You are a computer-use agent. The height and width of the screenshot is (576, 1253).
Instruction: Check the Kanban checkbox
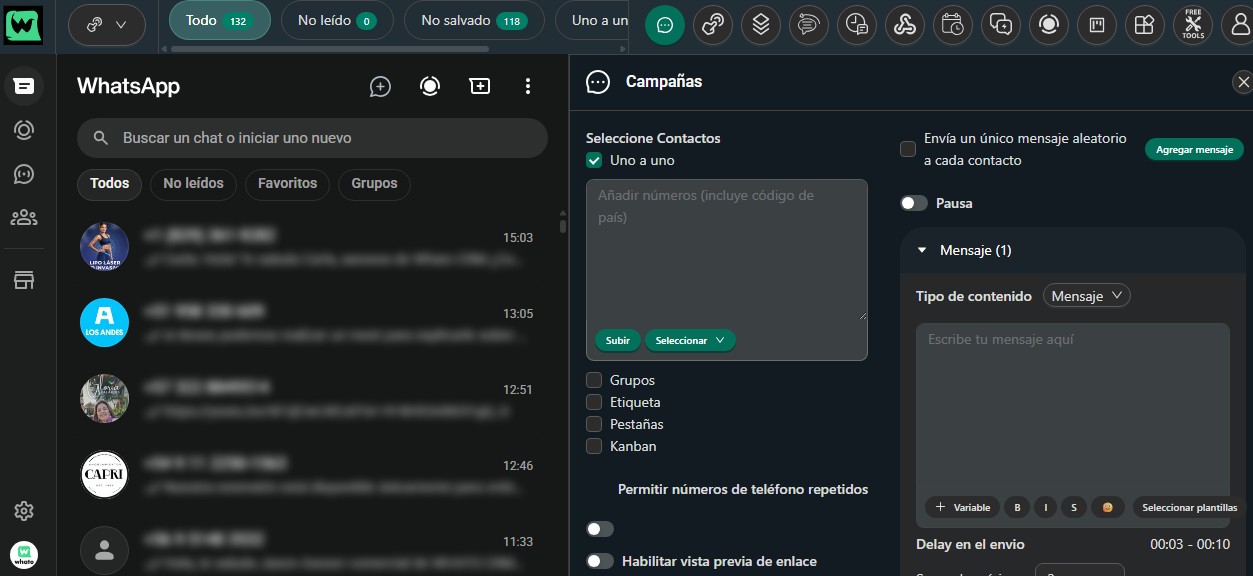(x=594, y=446)
